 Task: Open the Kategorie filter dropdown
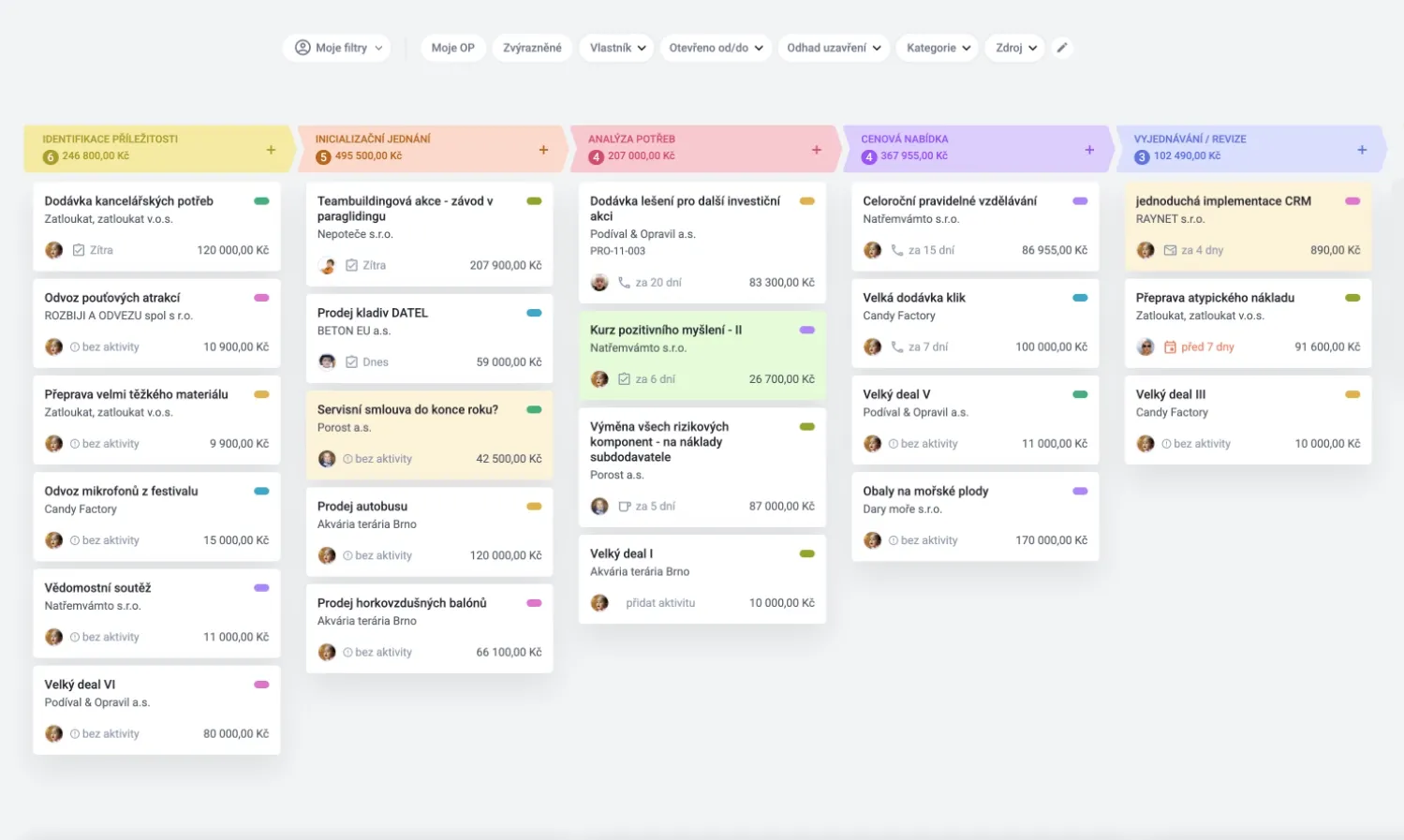pos(939,48)
